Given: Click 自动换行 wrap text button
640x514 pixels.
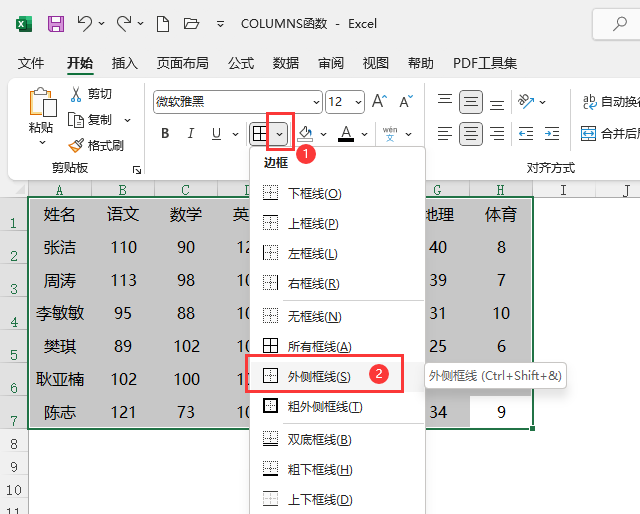Looking at the screenshot, I should pyautogui.click(x=611, y=102).
